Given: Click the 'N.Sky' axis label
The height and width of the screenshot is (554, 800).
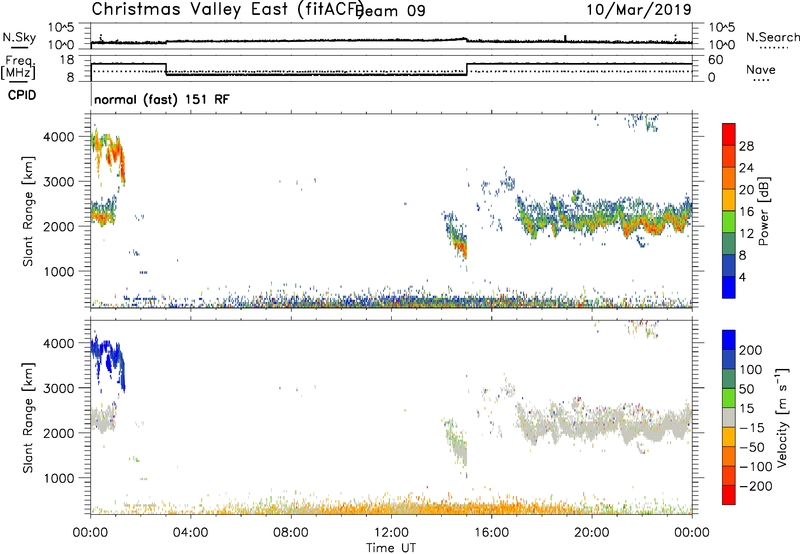Looking at the screenshot, I should click(19, 37).
